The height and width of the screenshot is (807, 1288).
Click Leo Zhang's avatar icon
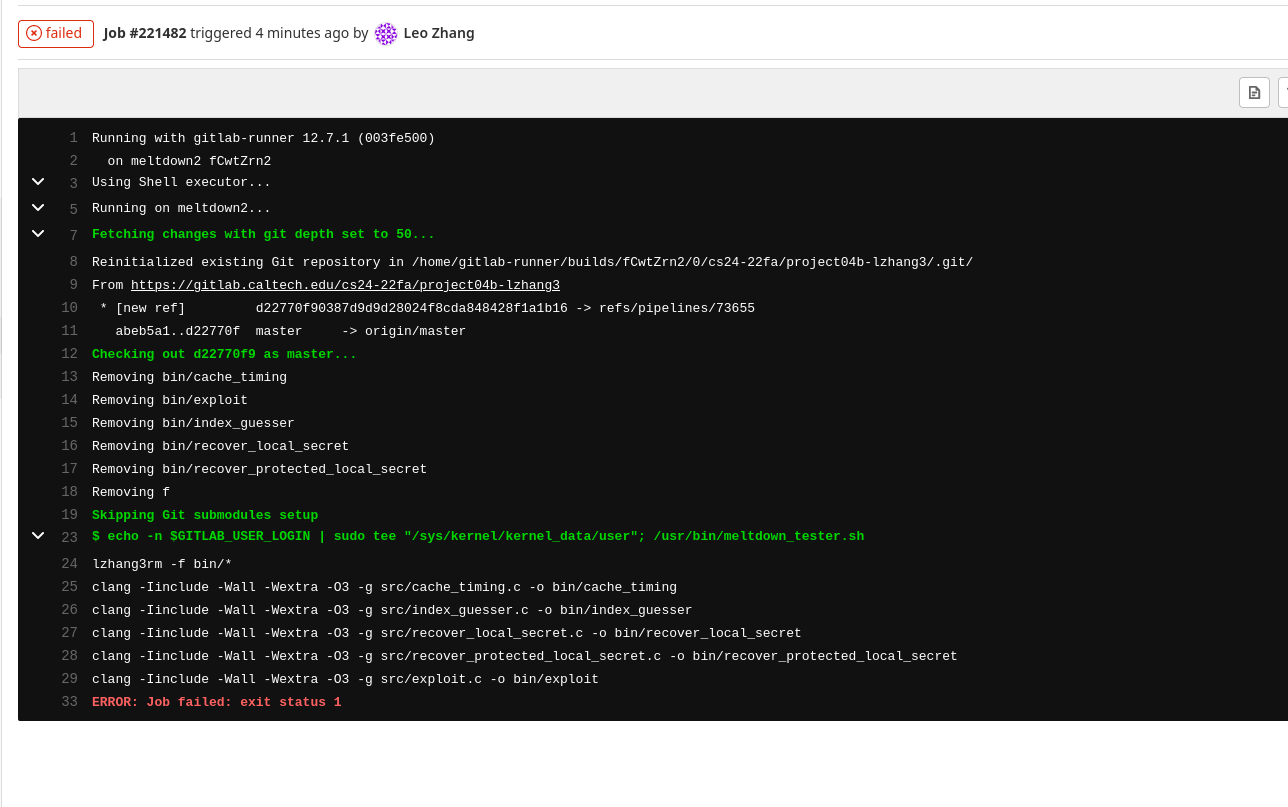coord(386,34)
